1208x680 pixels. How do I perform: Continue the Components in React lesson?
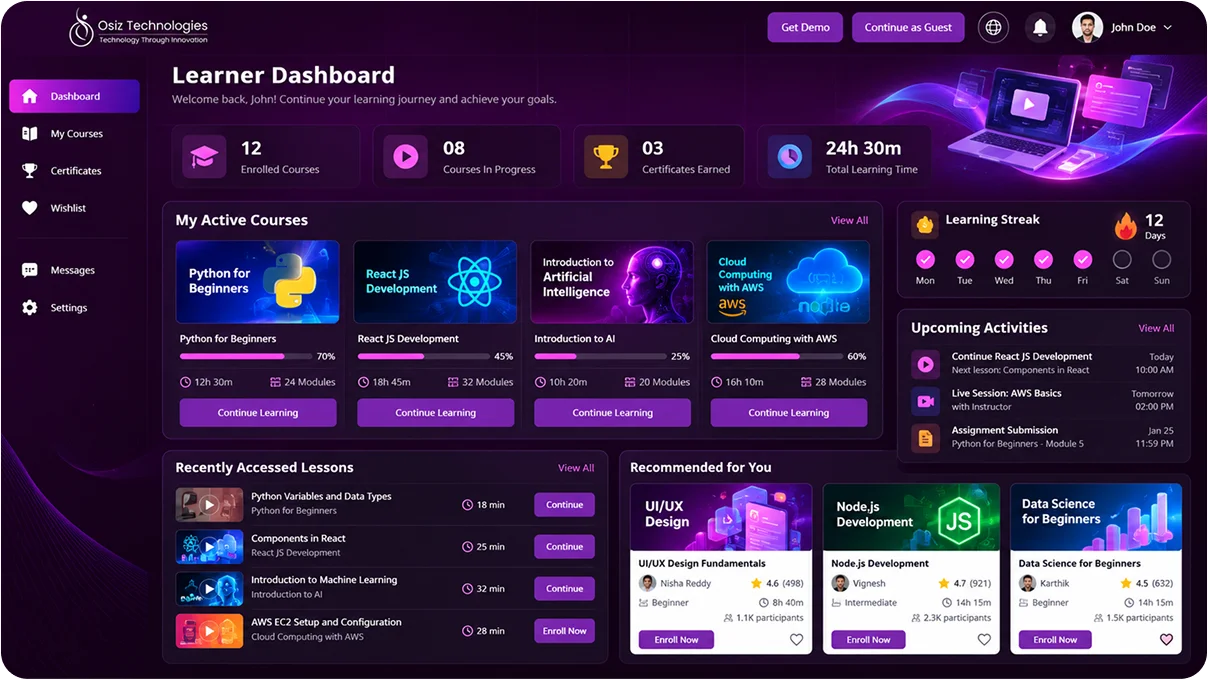click(564, 547)
